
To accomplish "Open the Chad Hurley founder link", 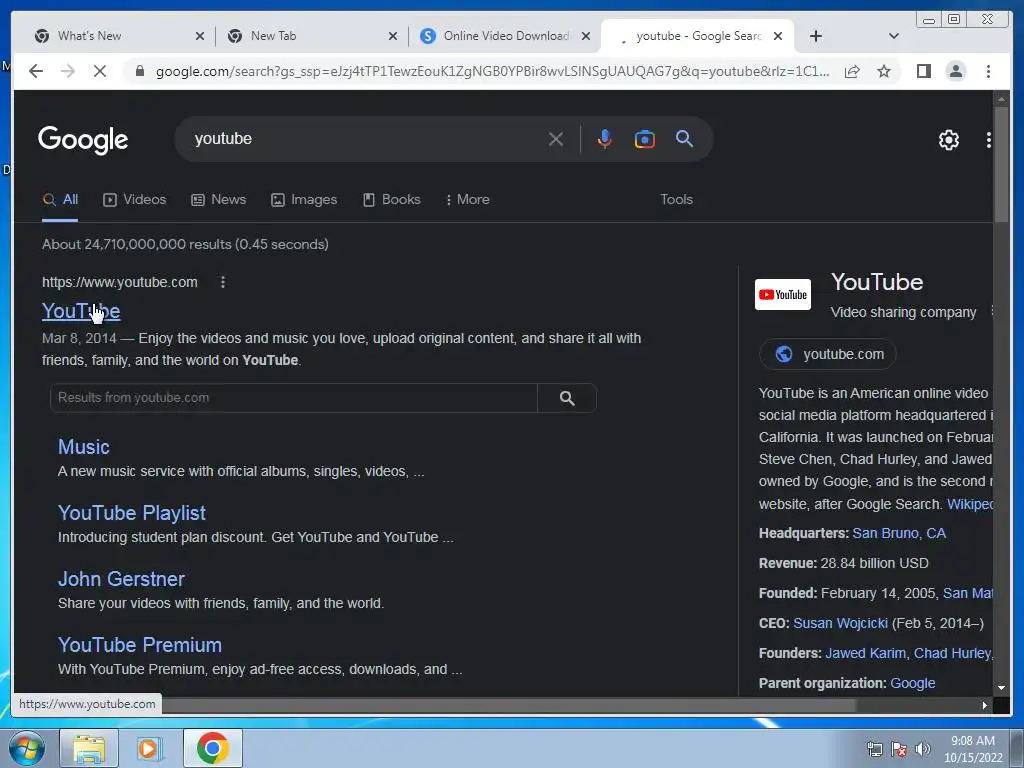I will click(x=952, y=654).
